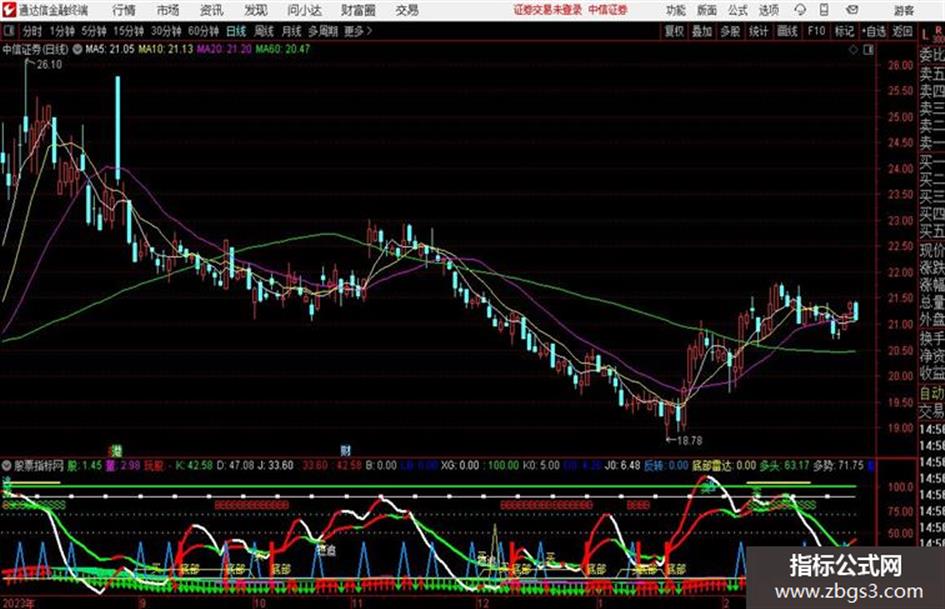The width and height of the screenshot is (945, 609).
Task: Open the 多周期 multi-period view
Action: pos(323,31)
